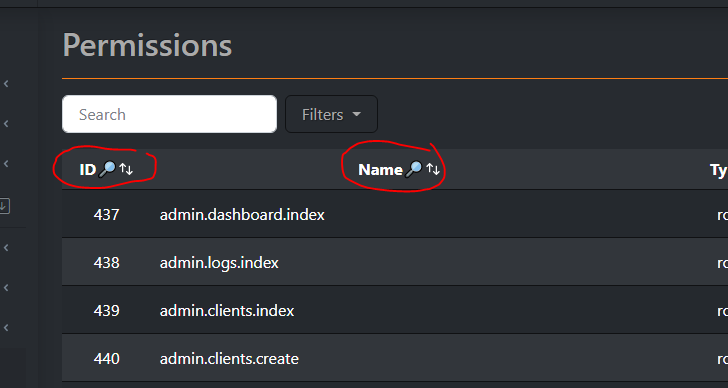Select the admin.clients.index permission row
This screenshot has width=728, height=388.
coord(395,310)
